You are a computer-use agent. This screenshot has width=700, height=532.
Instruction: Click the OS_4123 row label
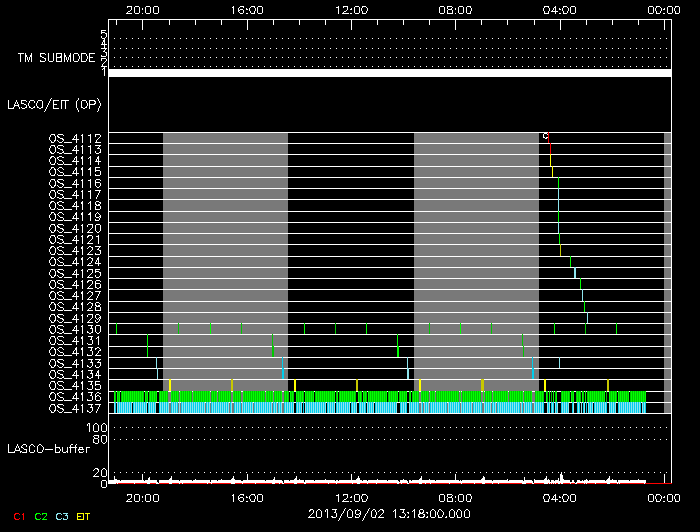coord(75,250)
